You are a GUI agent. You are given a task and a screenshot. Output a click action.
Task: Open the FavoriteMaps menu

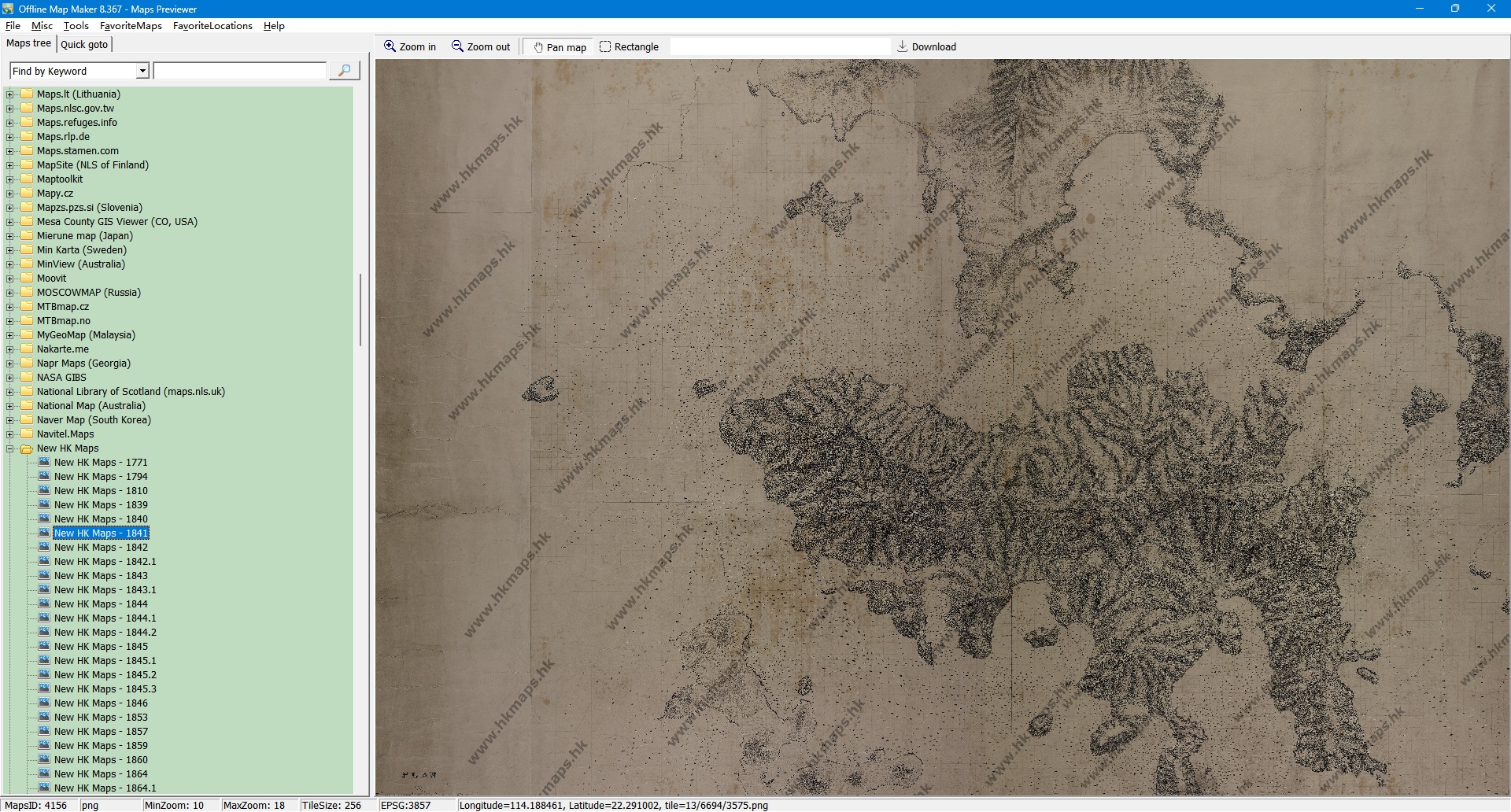point(131,26)
